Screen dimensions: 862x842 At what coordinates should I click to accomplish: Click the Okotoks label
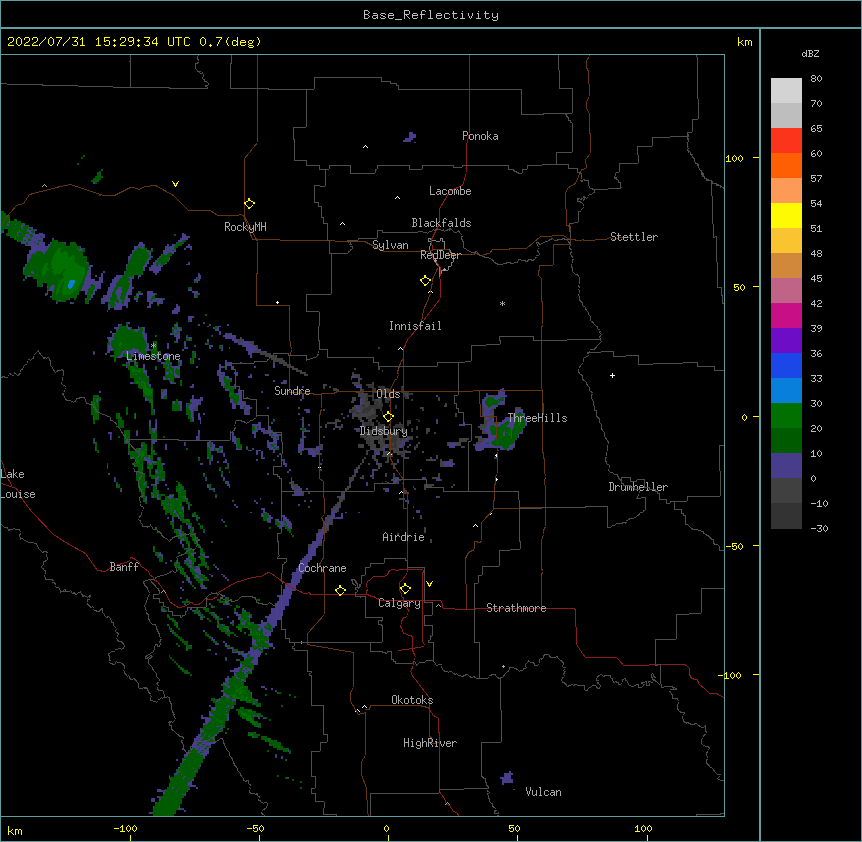point(412,700)
